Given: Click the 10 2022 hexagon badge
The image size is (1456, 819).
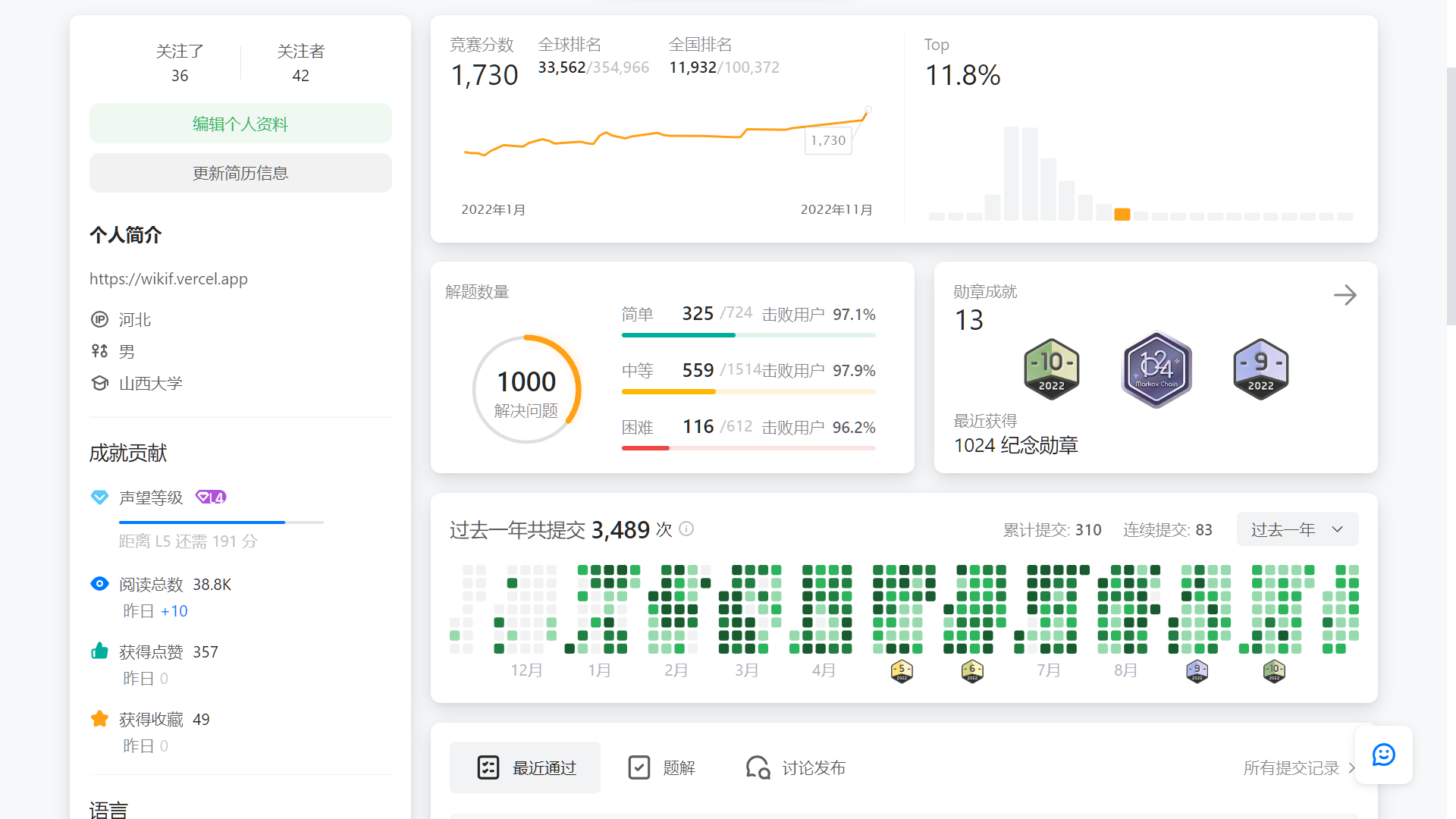Looking at the screenshot, I should [x=1051, y=369].
